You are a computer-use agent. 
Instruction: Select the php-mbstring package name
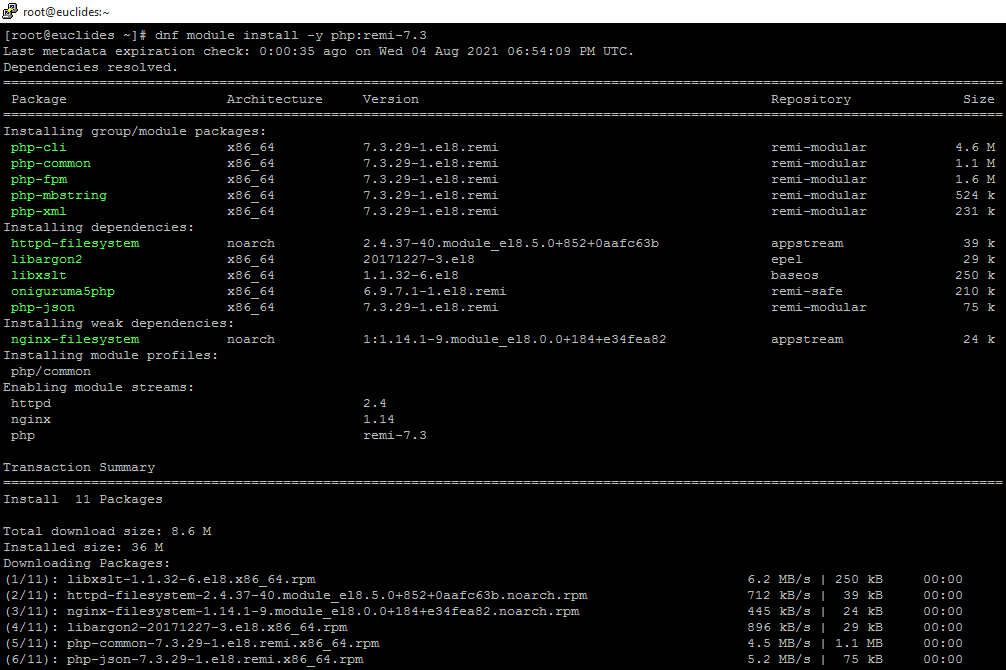[58, 195]
